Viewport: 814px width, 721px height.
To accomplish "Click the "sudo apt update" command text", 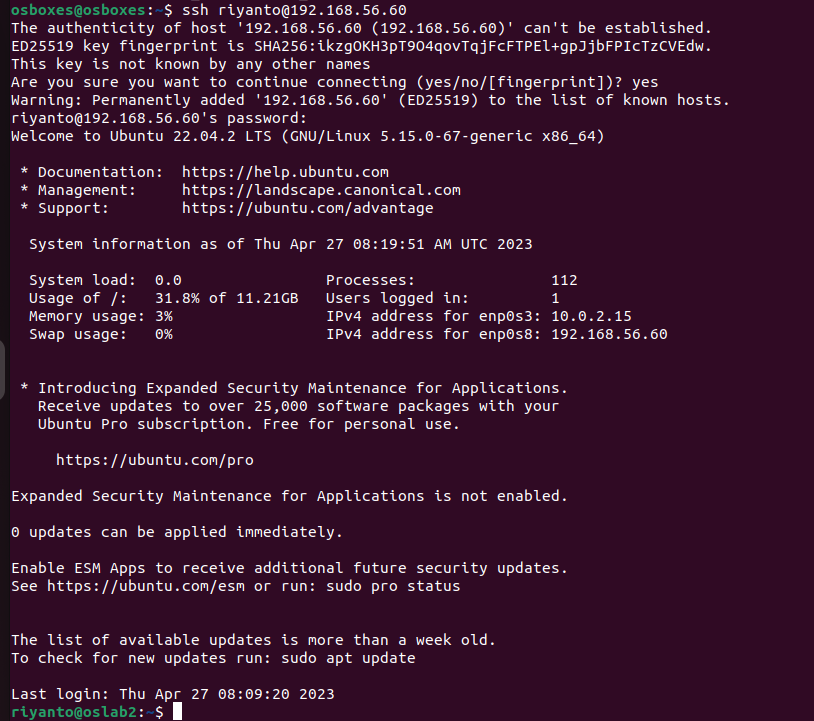I will tap(348, 658).
